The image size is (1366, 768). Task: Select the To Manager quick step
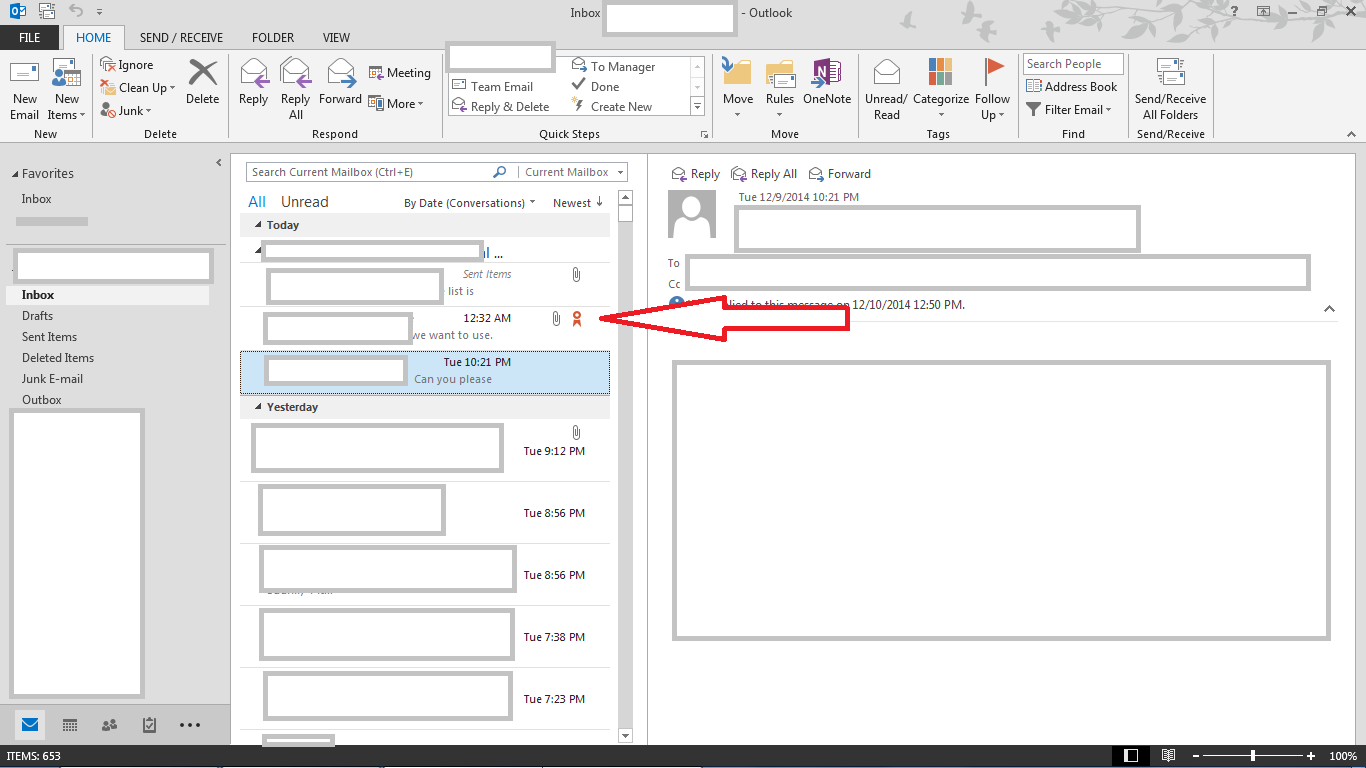pos(614,66)
